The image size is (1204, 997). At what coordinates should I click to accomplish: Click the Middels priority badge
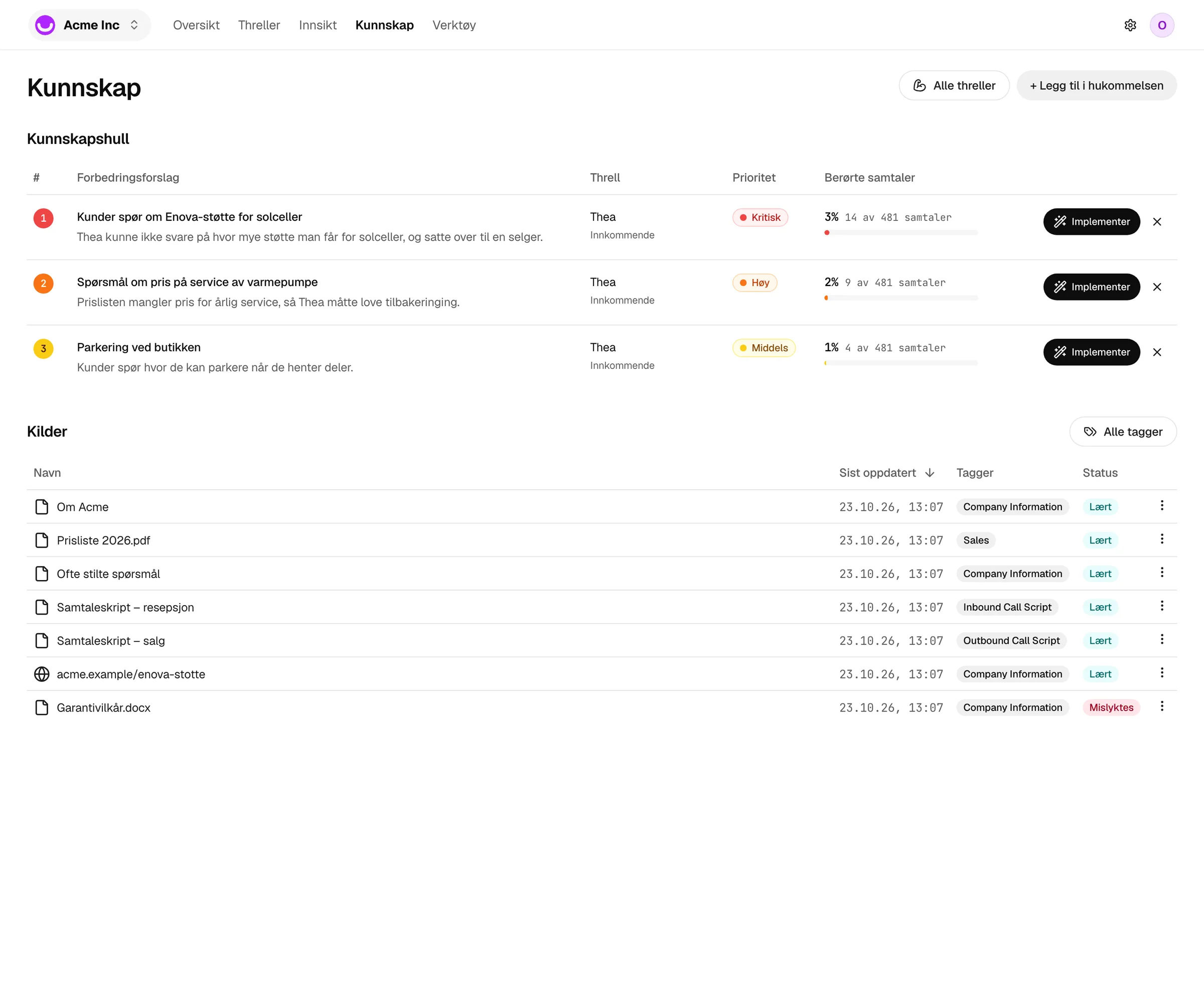(764, 349)
